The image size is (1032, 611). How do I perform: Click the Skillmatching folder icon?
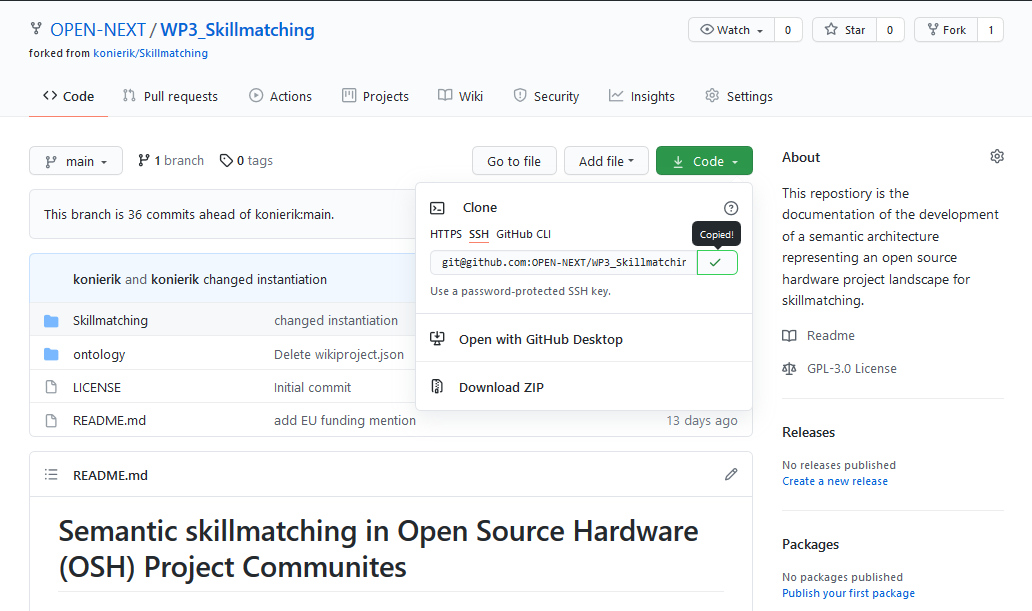[51, 321]
